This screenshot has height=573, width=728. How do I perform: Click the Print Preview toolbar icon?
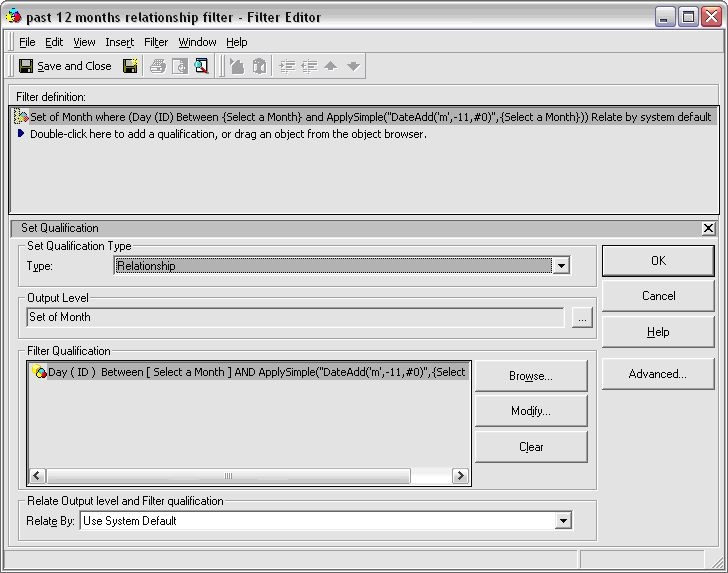[x=180, y=66]
